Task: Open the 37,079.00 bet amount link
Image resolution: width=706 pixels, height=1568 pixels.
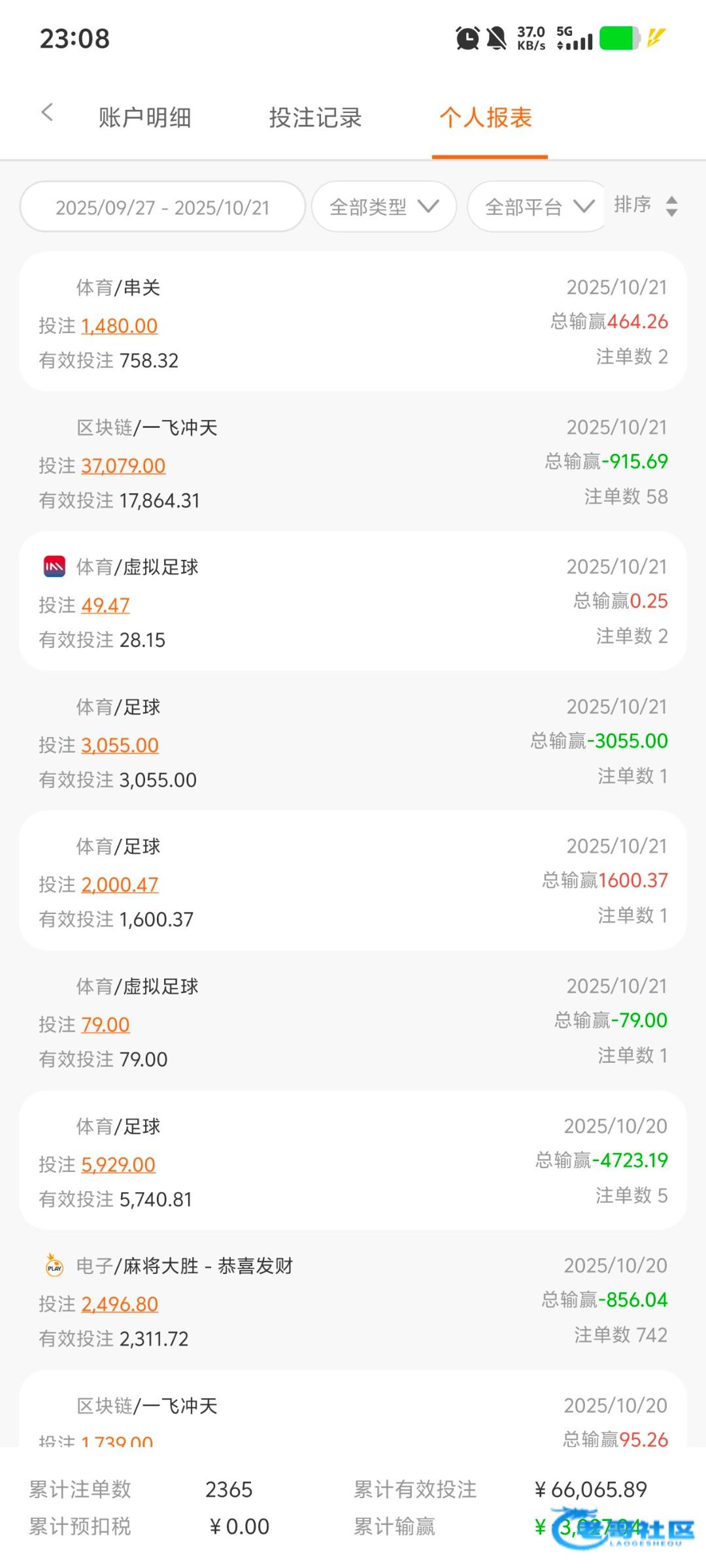Action: [x=124, y=465]
